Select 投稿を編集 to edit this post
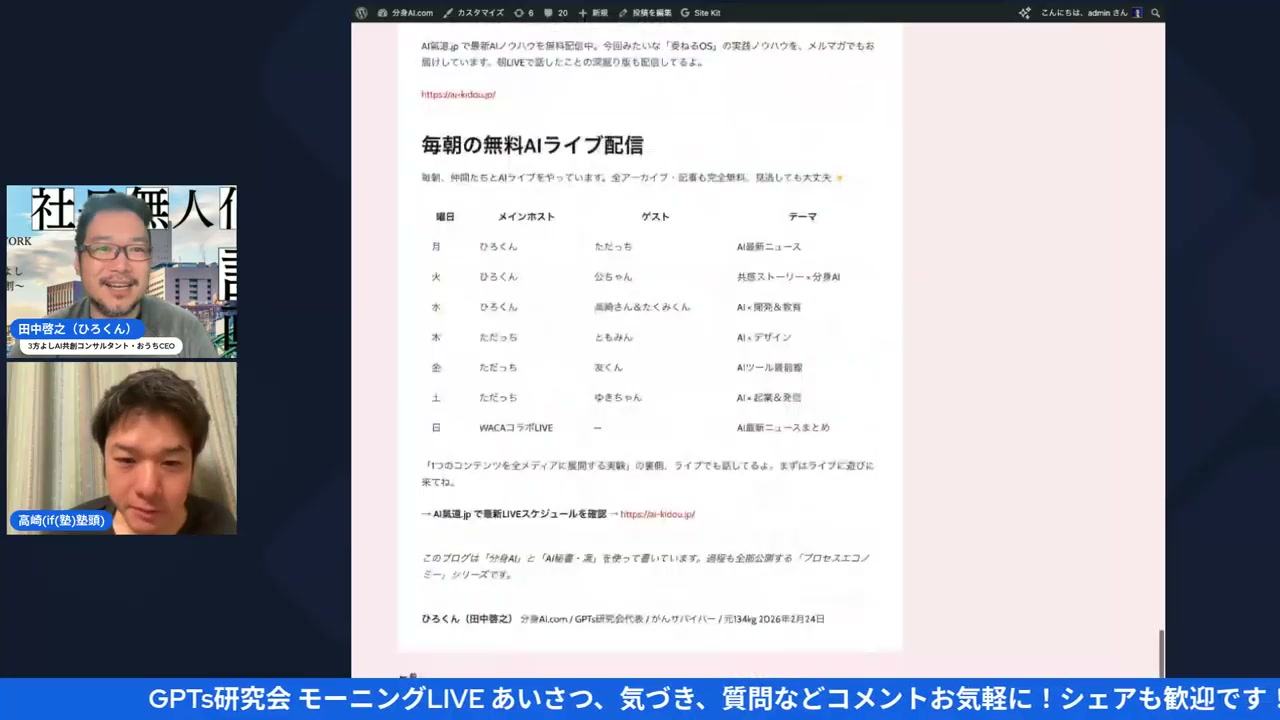Screen dimensions: 1280x720 [651, 12]
